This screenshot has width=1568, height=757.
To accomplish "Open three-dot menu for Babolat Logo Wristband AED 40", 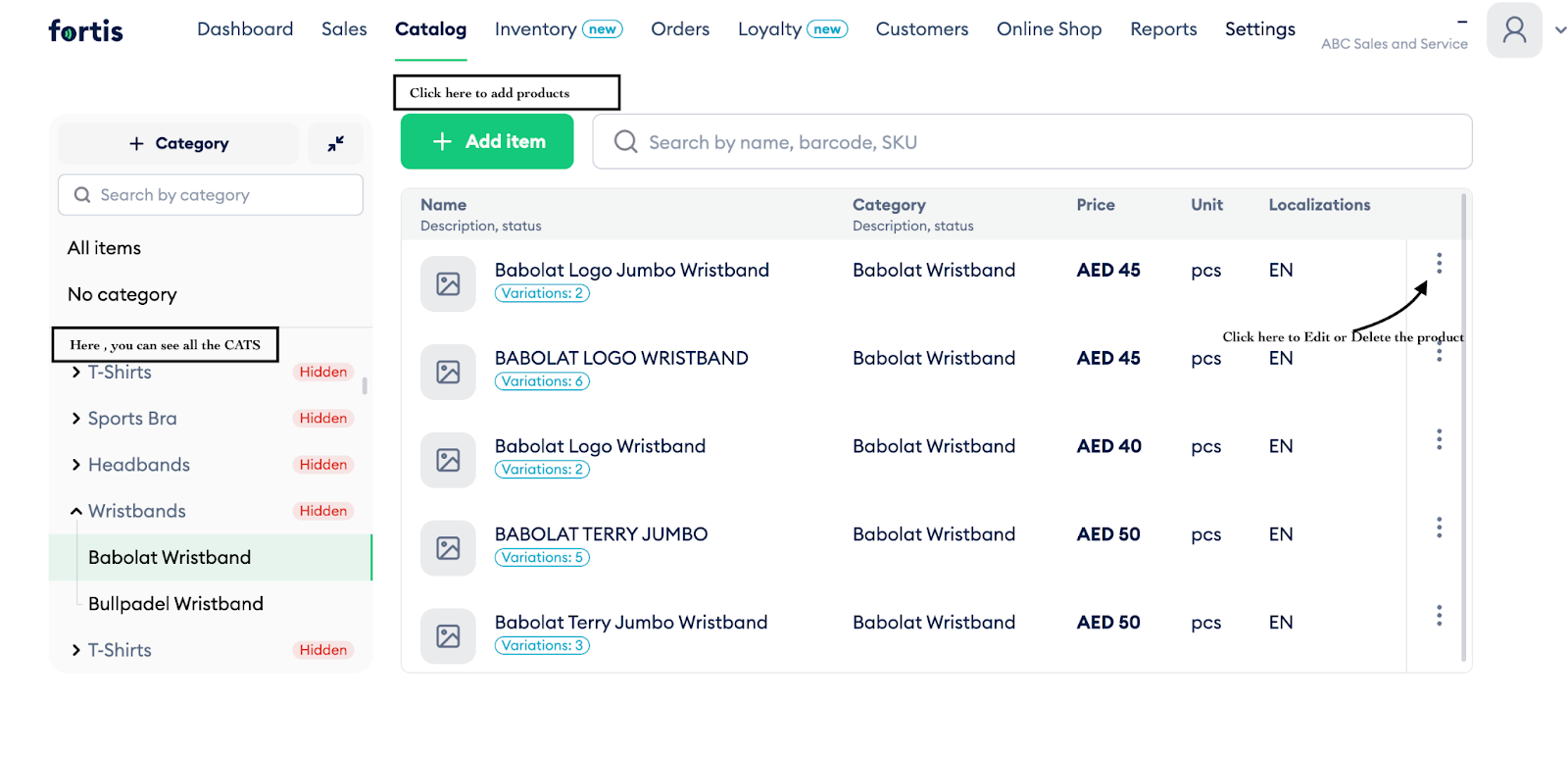I will click(x=1439, y=439).
